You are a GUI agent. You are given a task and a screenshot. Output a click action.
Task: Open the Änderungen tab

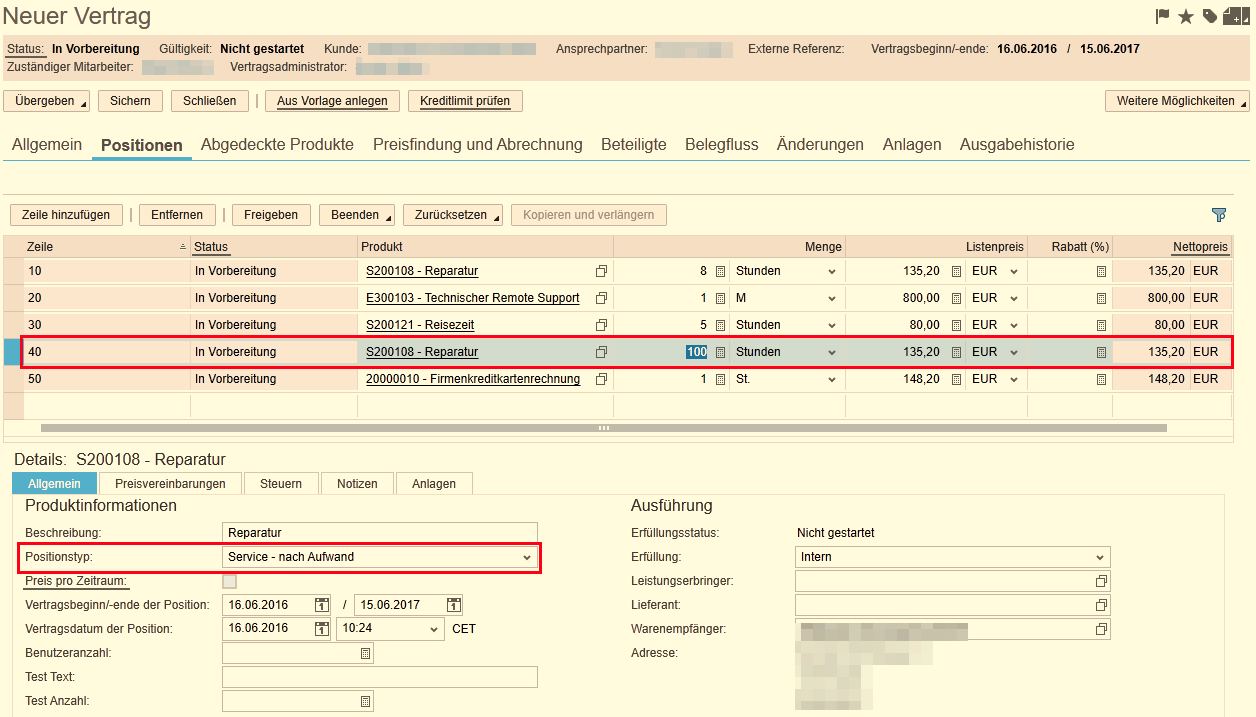point(820,144)
